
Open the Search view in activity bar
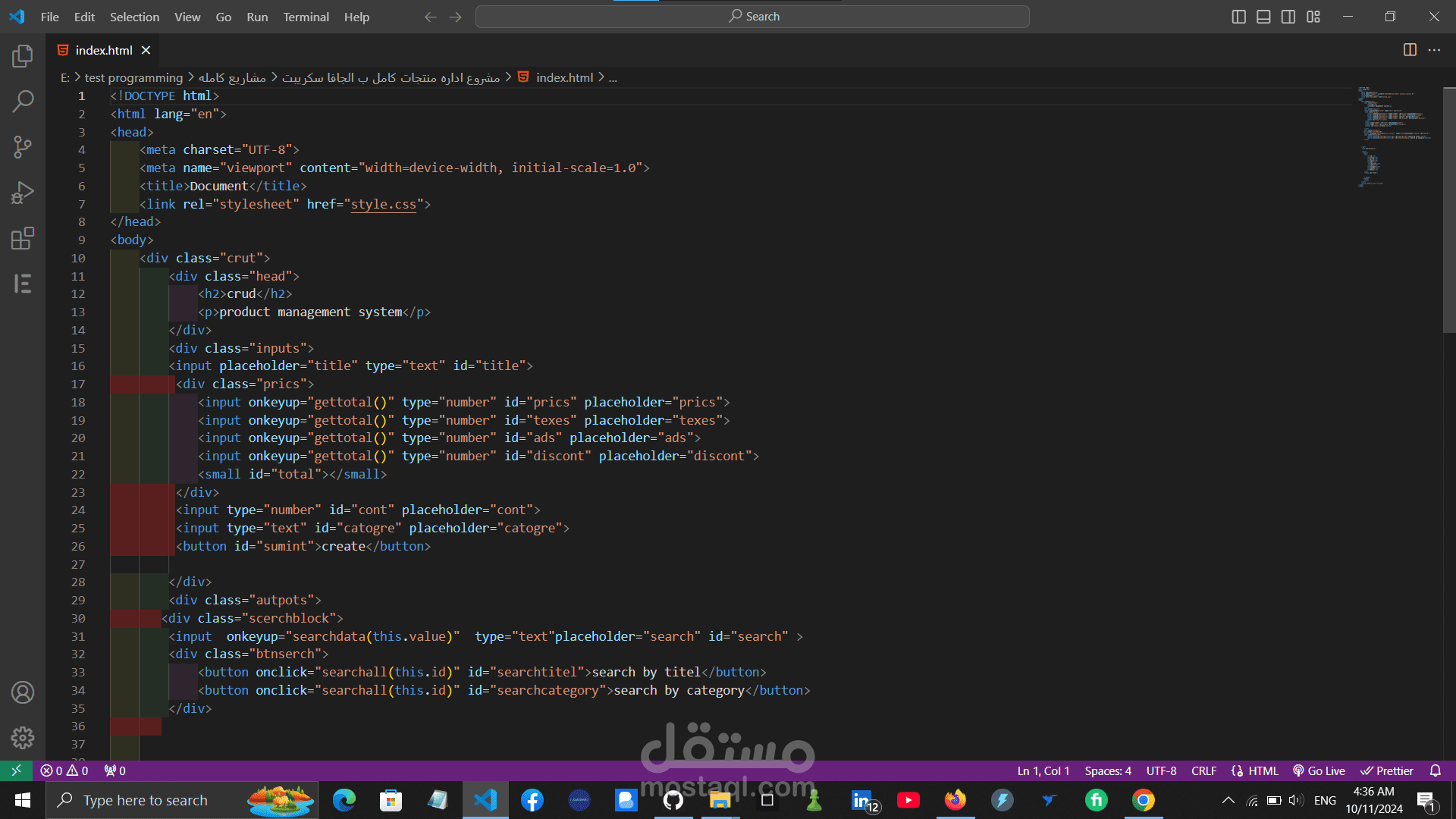pyautogui.click(x=23, y=101)
